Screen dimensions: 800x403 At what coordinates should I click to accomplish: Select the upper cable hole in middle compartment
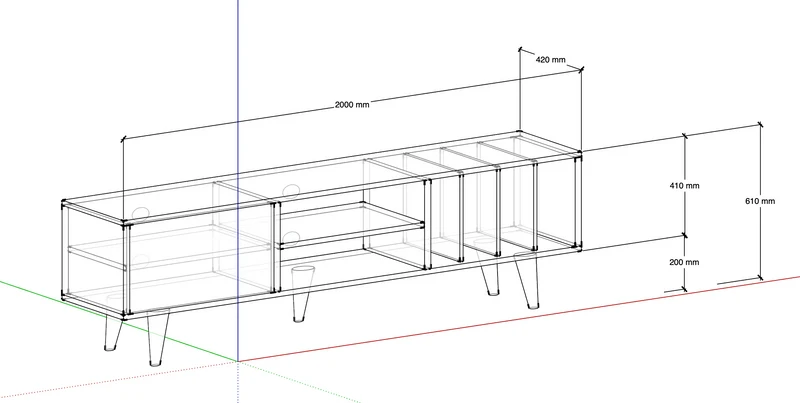pos(291,191)
